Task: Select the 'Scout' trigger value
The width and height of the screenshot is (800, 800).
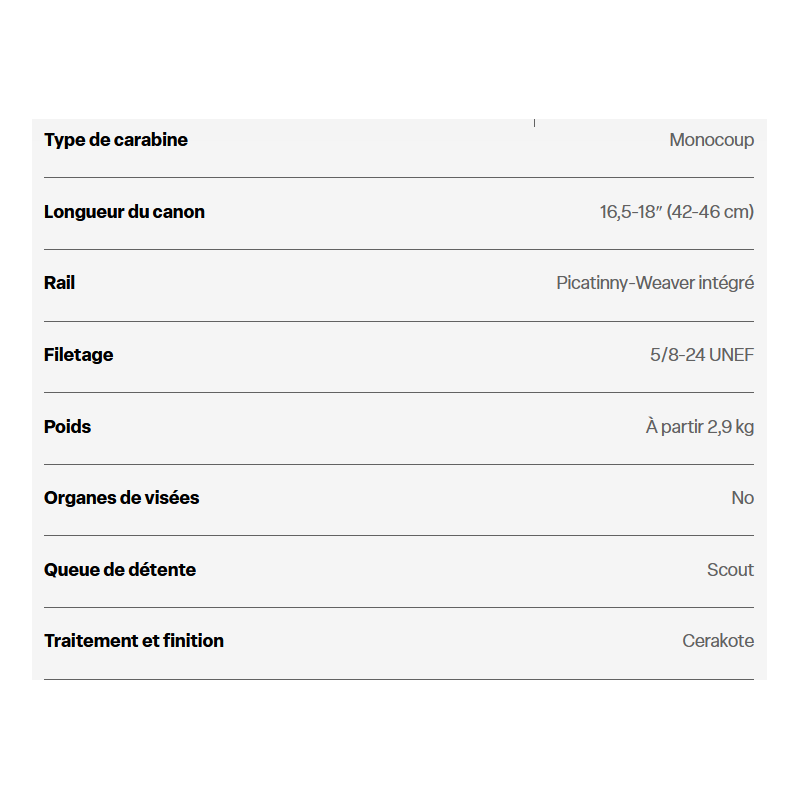Action: click(730, 569)
